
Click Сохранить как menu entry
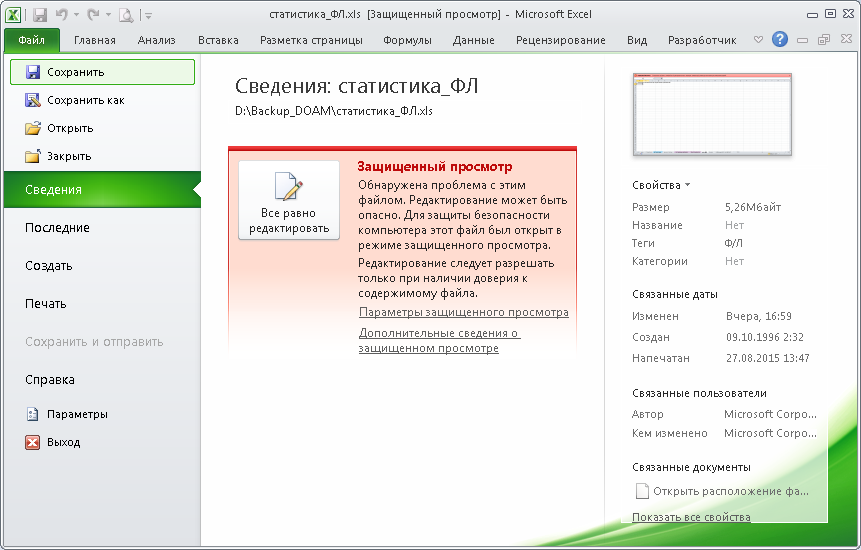point(102,100)
